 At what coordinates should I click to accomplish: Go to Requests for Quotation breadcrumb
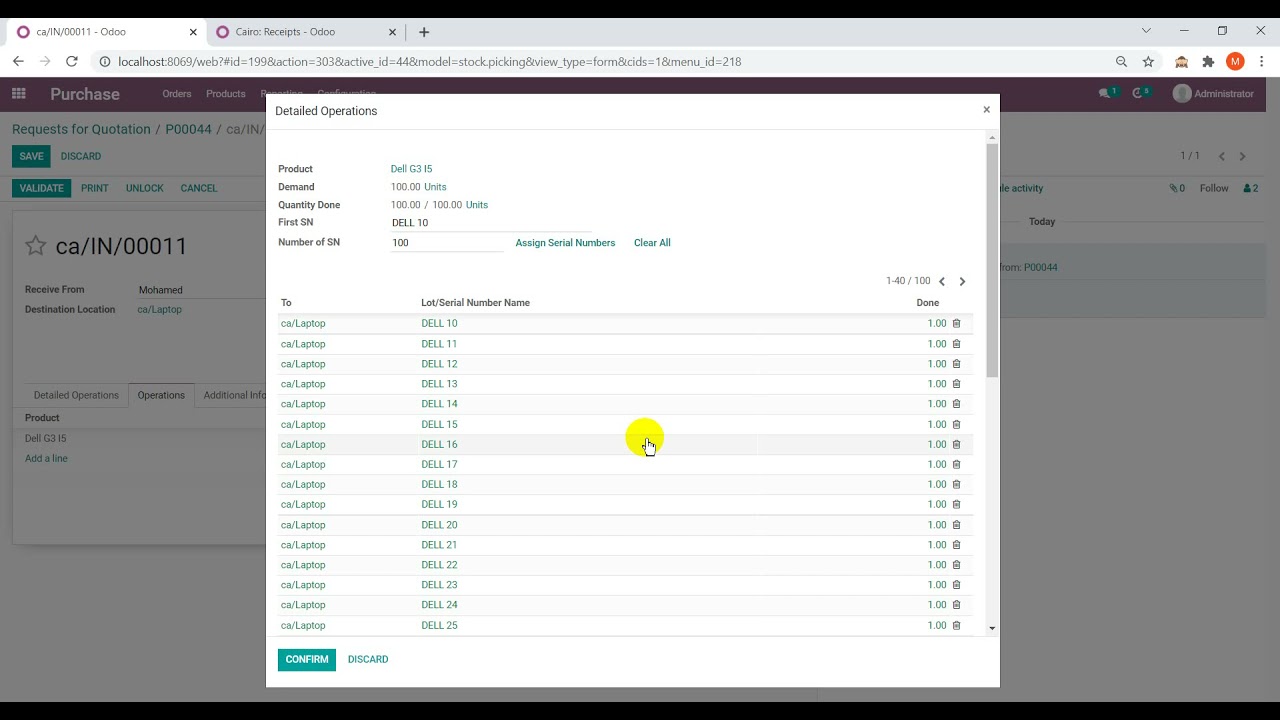pyautogui.click(x=81, y=129)
